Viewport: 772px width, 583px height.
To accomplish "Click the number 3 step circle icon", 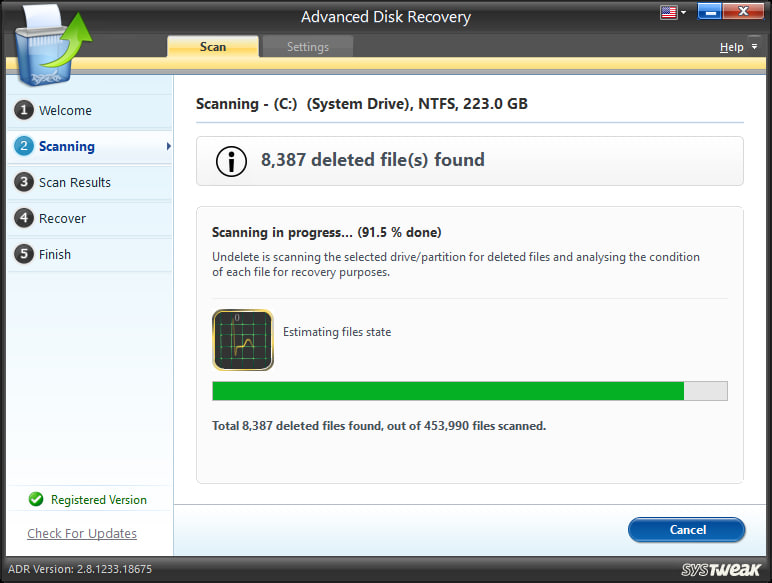I will pos(24,182).
